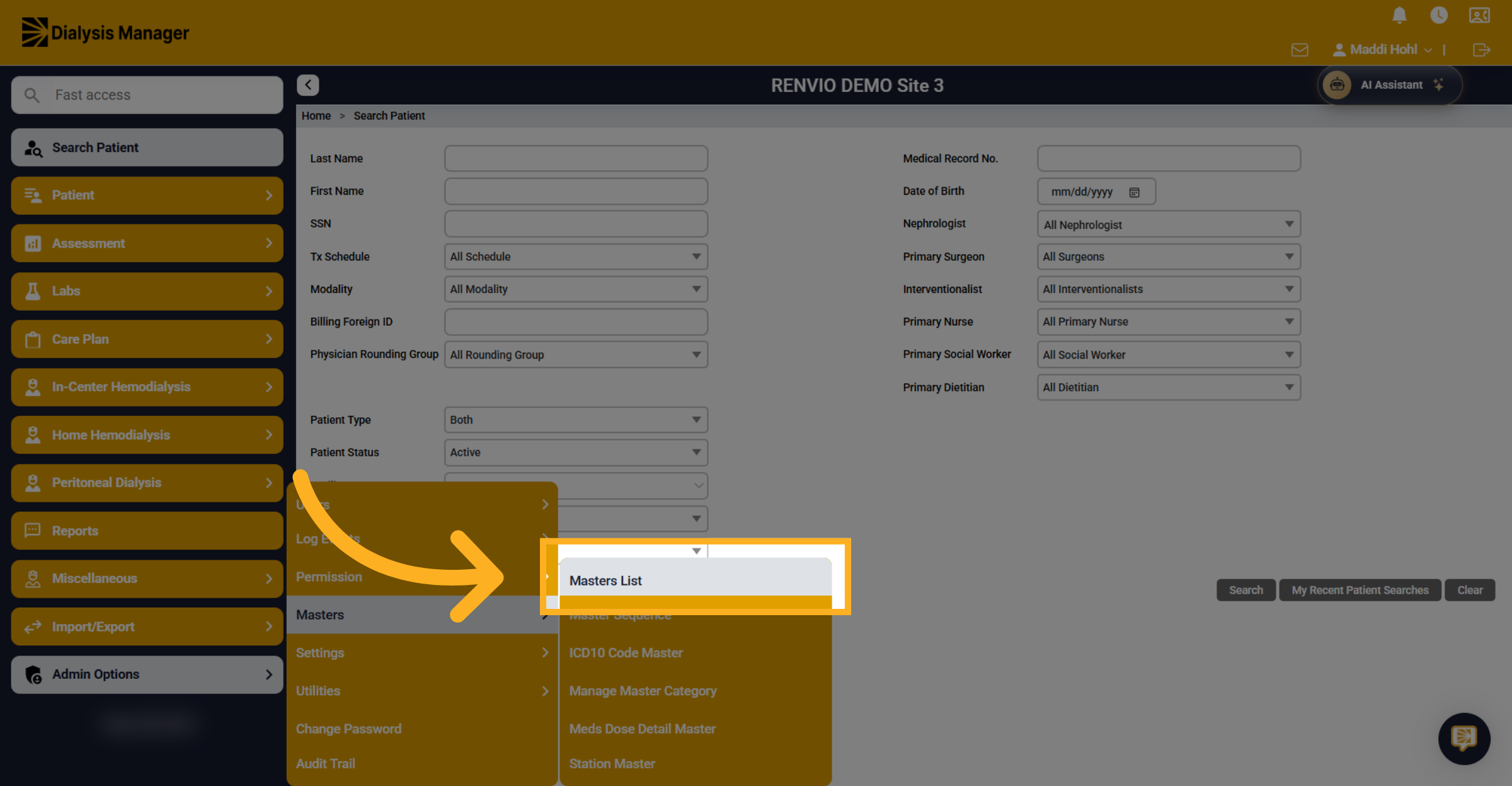Open the Patient Status dropdown

(x=576, y=453)
